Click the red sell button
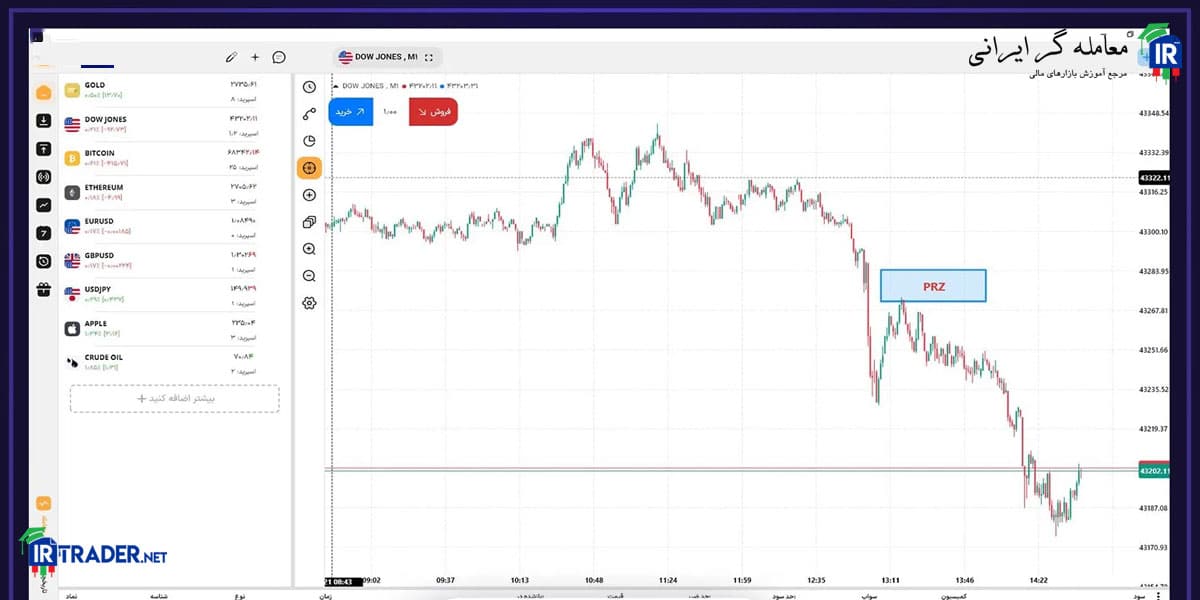 click(x=433, y=111)
